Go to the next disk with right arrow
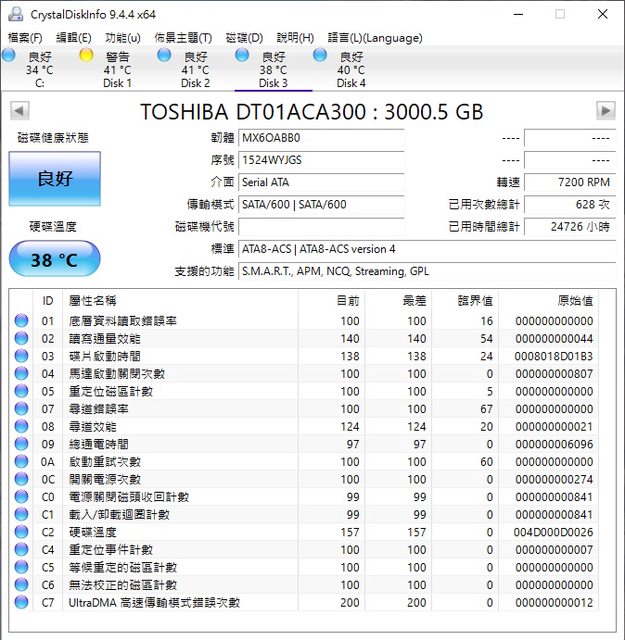The width and height of the screenshot is (625, 640). point(605,110)
